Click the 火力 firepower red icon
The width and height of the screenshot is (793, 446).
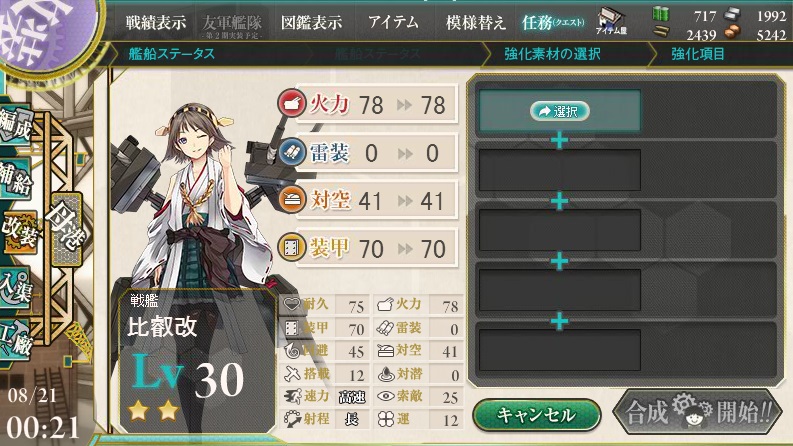click(x=292, y=103)
